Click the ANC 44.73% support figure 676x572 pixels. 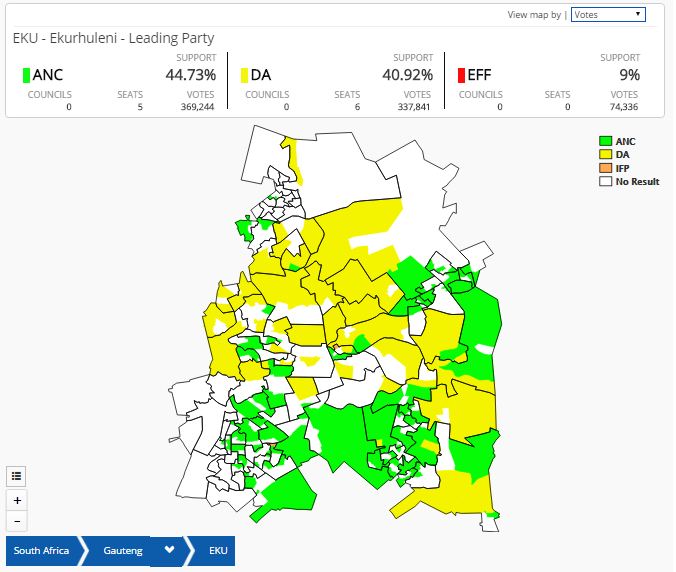click(190, 75)
